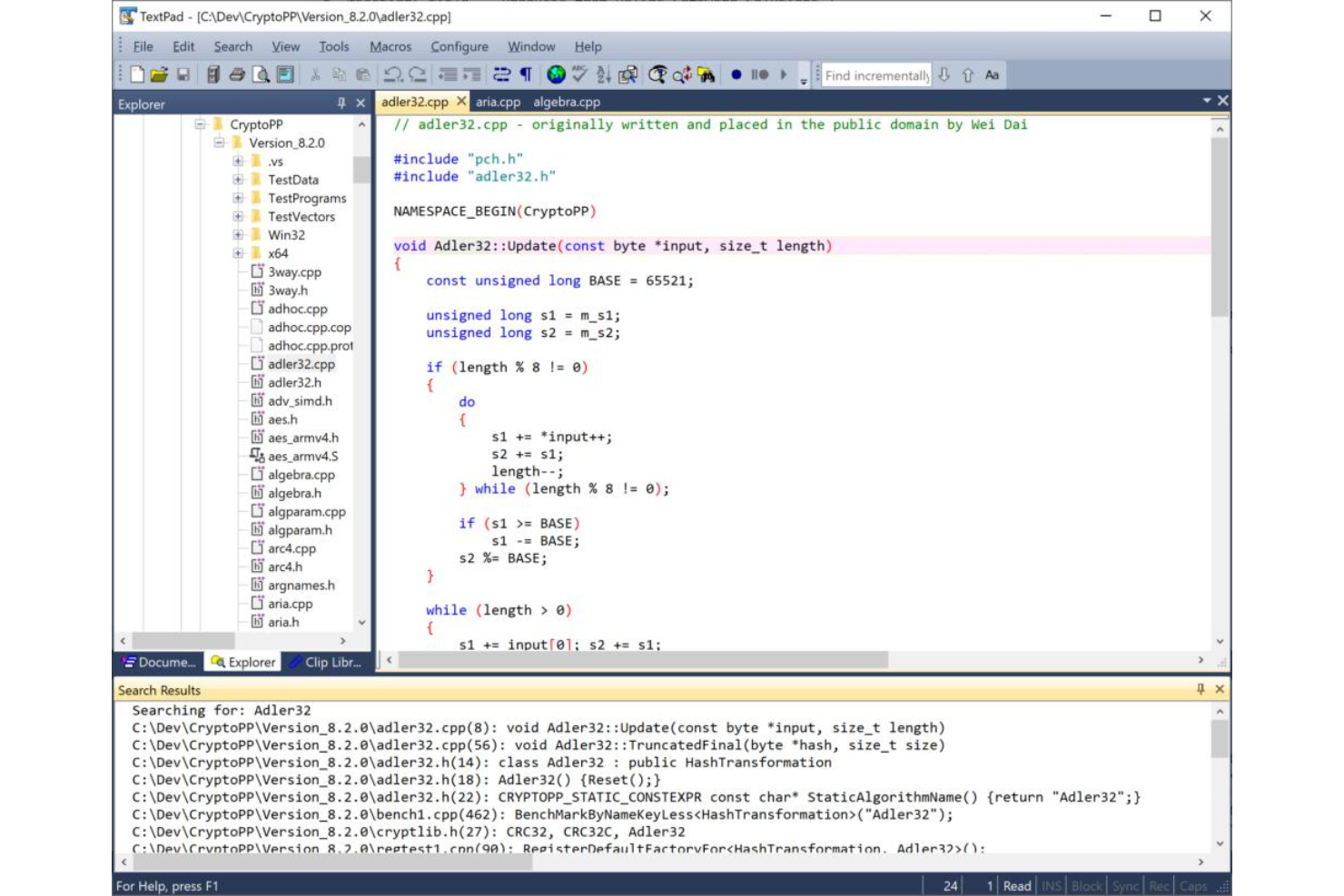The image size is (1344, 896).
Task: Open Find in Files with the binoculars icon
Action: [x=707, y=75]
